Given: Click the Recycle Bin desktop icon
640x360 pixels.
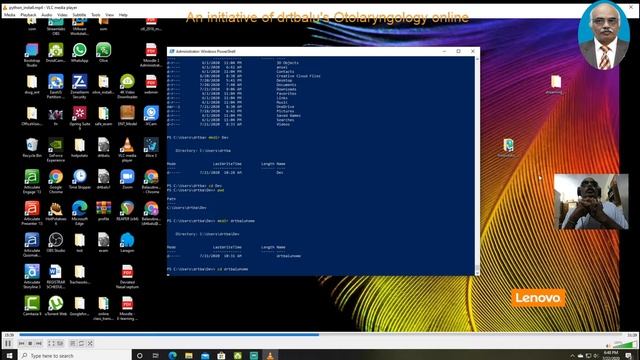Looking at the screenshot, I should [32, 148].
